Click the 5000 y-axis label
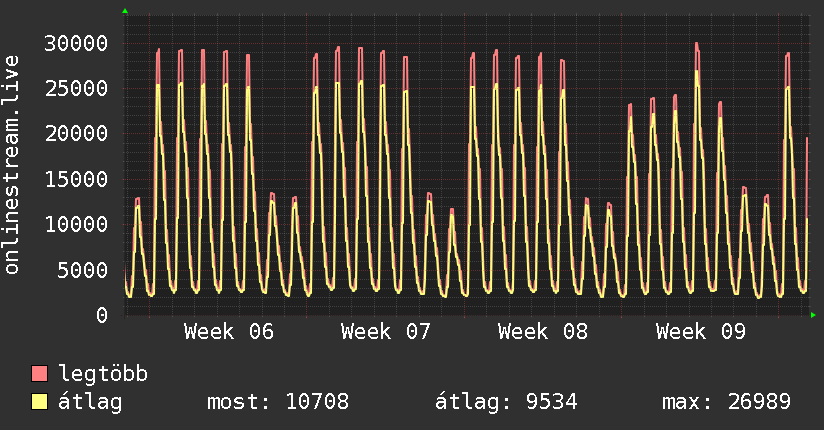Image resolution: width=824 pixels, height=430 pixels. [83, 270]
